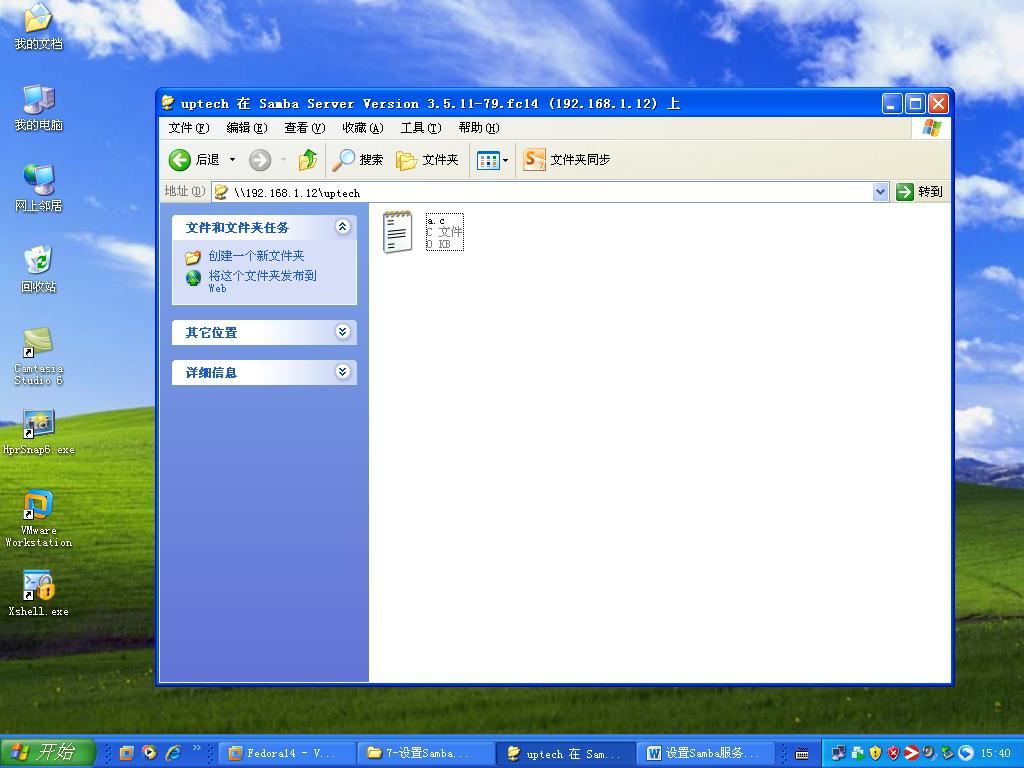Select Network Neighborhood (网上邻居) desktop icon
1024x768 pixels.
(x=39, y=189)
